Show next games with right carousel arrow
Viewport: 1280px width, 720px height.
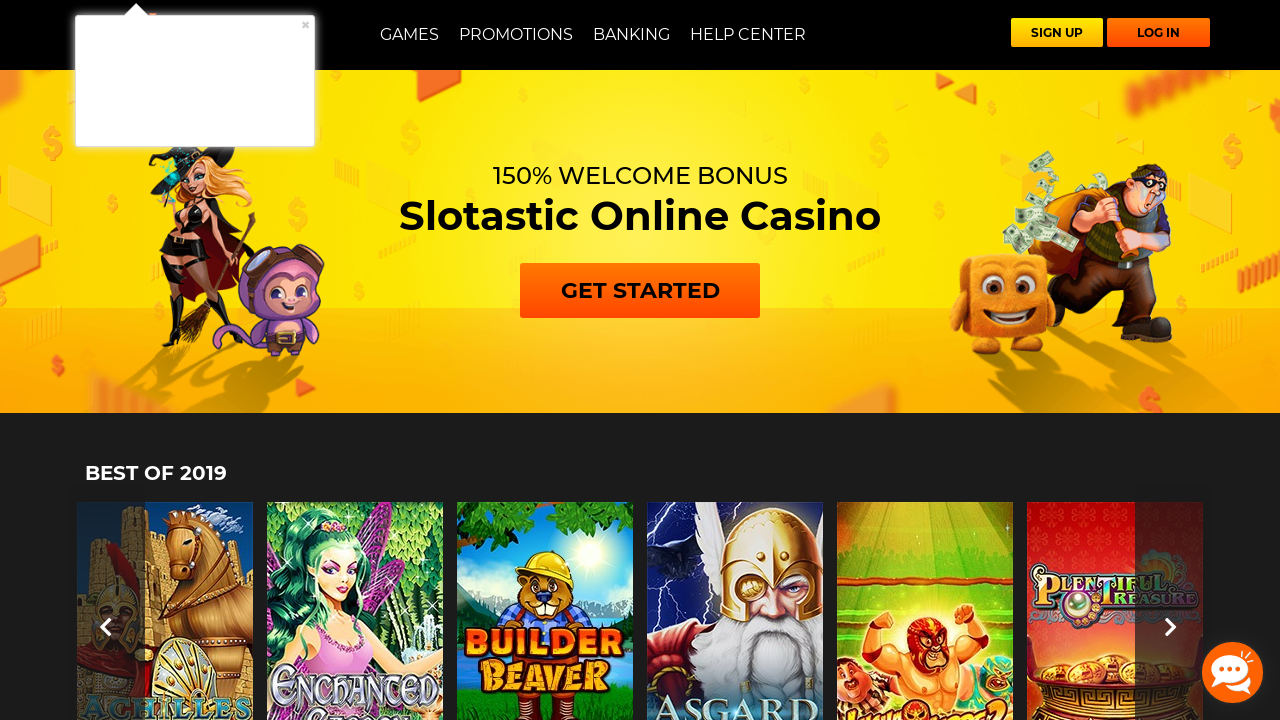click(x=1170, y=627)
